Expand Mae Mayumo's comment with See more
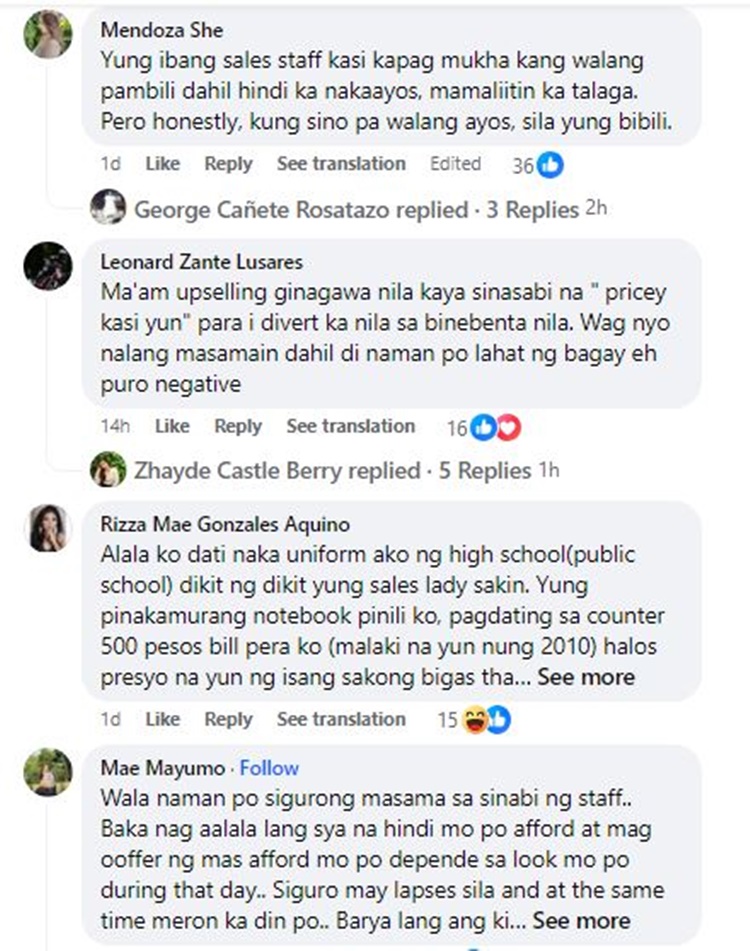This screenshot has width=750, height=951. pyautogui.click(x=581, y=921)
